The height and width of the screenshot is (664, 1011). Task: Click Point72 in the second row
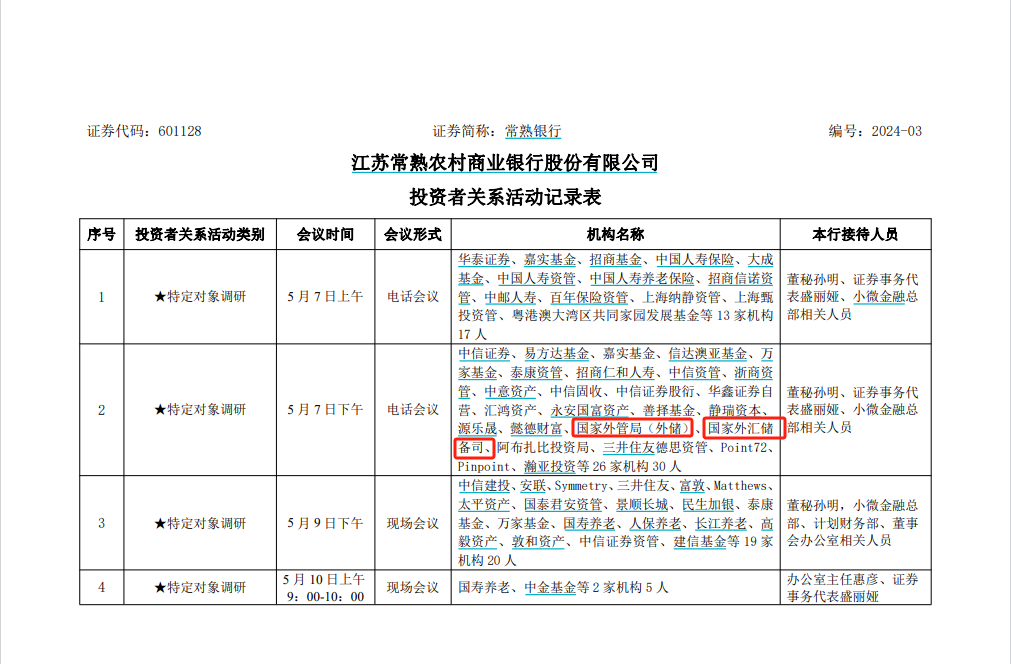(743, 447)
